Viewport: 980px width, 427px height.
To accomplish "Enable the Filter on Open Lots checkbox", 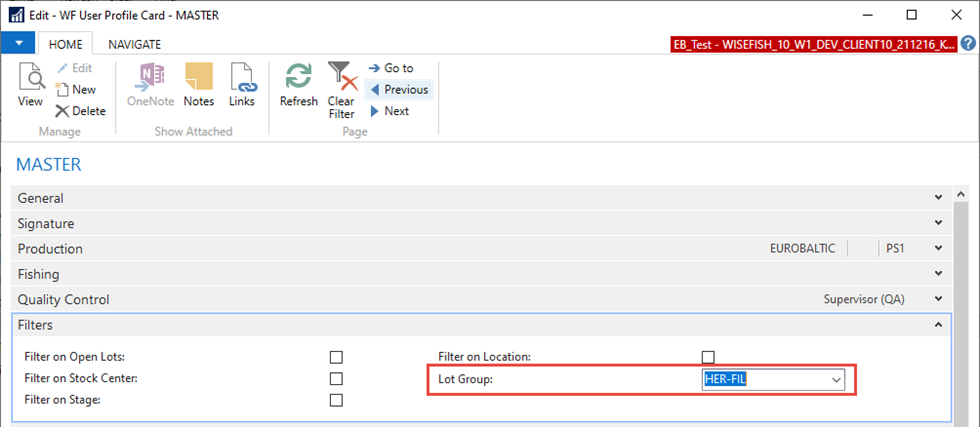I will tap(336, 357).
